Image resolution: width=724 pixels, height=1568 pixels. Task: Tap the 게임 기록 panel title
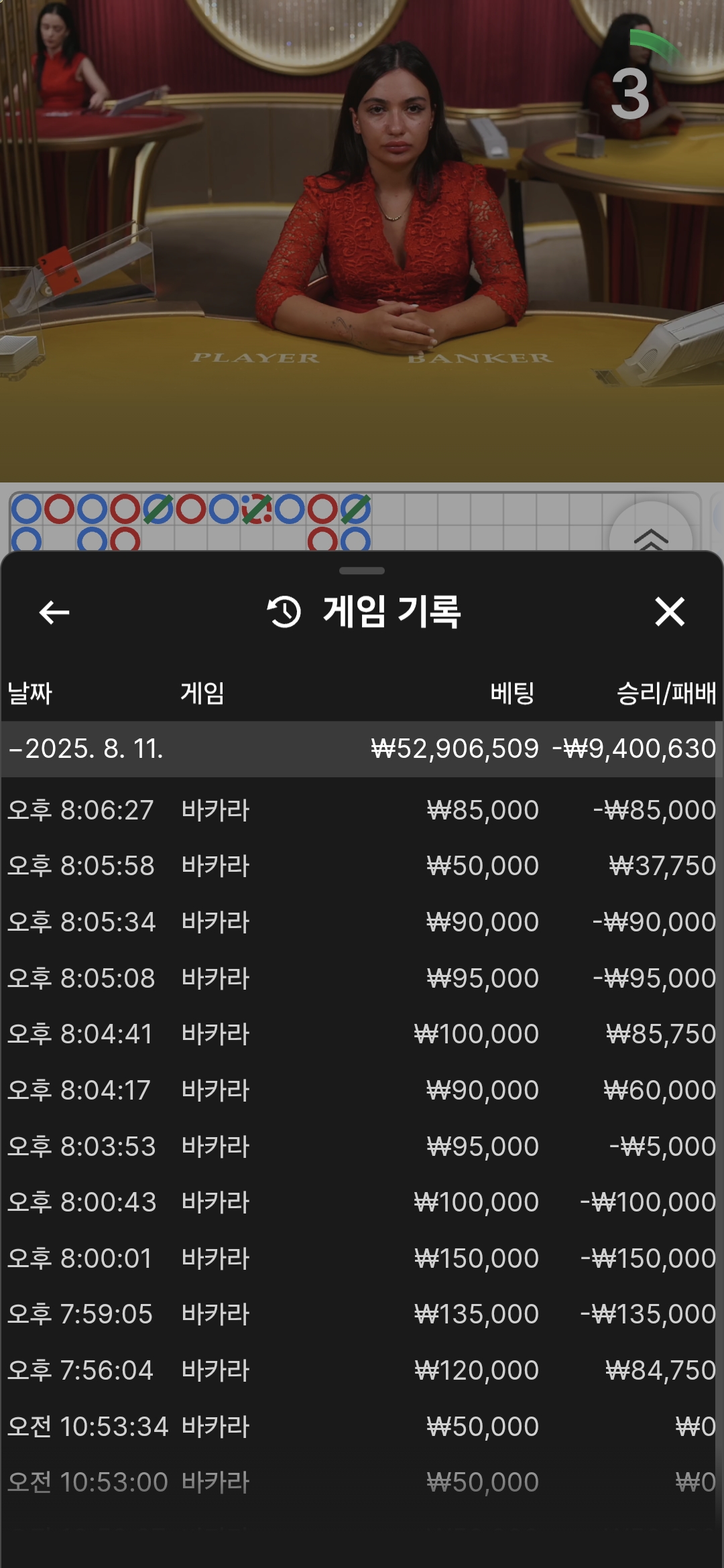pos(392,612)
